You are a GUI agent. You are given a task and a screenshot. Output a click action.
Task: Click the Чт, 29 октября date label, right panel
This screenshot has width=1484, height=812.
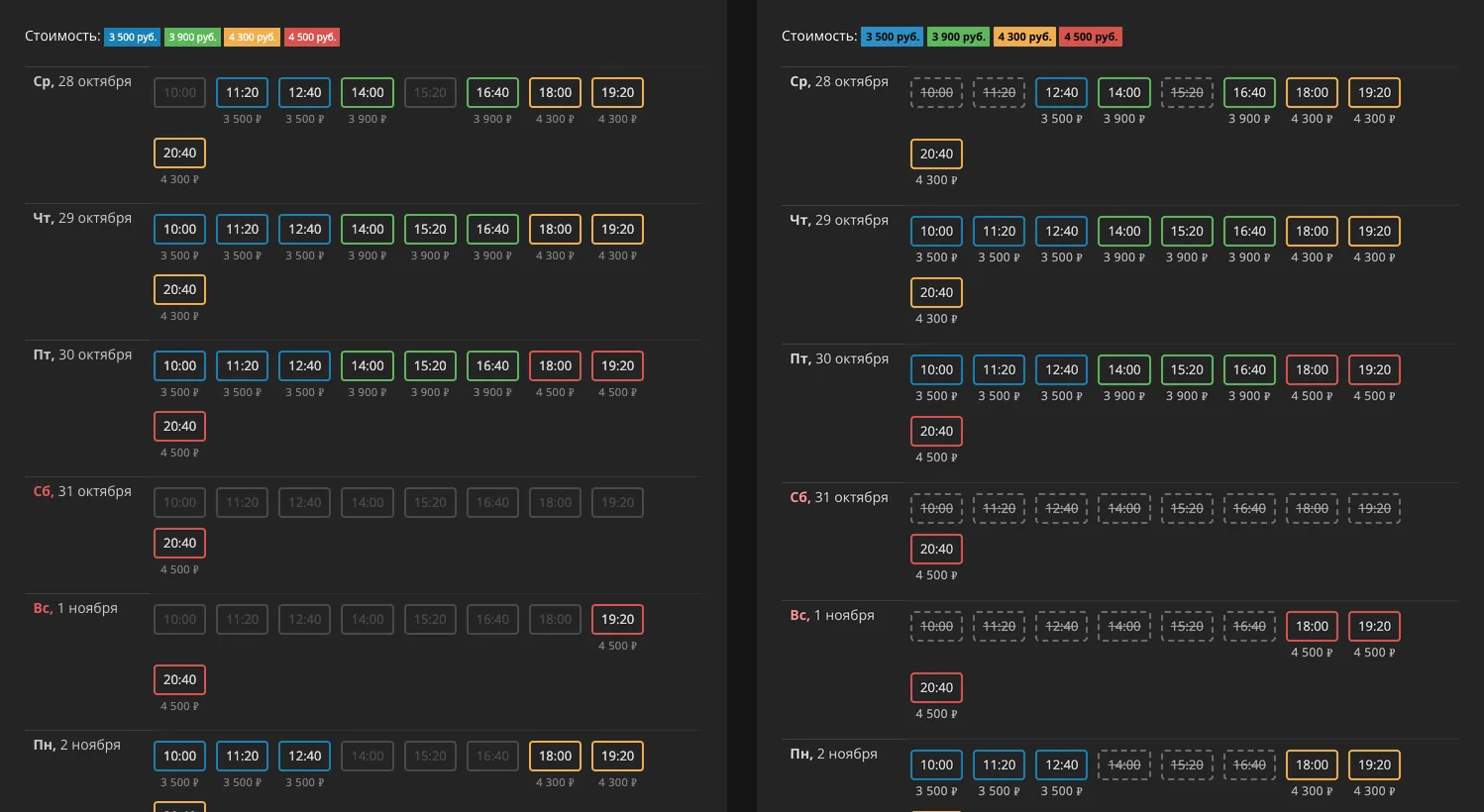point(839,220)
